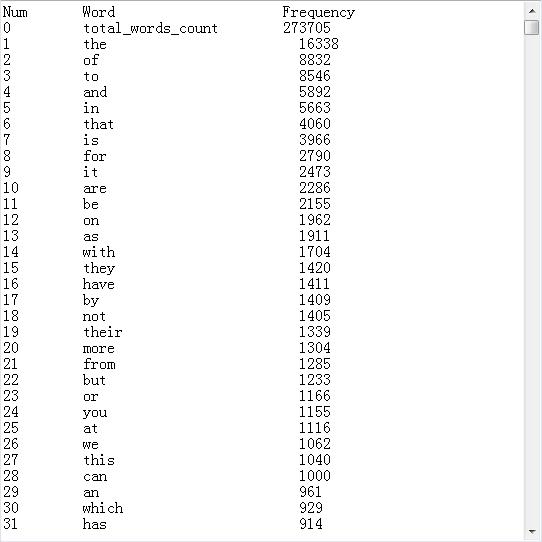Select the word 'from' in row 21
Image resolution: width=542 pixels, height=542 pixels.
(x=99, y=364)
